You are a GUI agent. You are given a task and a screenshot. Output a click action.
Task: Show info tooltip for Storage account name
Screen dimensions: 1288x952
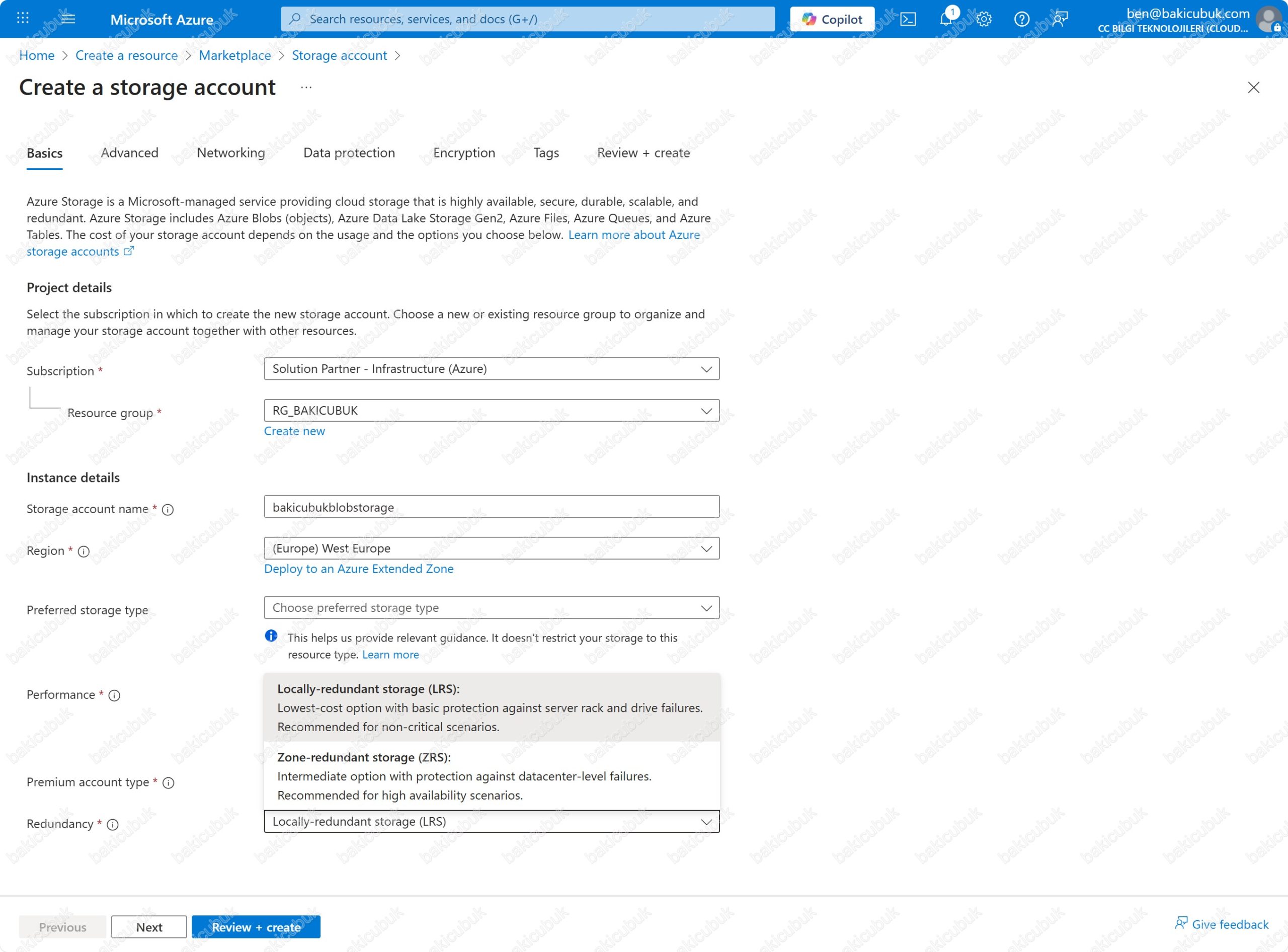point(168,509)
